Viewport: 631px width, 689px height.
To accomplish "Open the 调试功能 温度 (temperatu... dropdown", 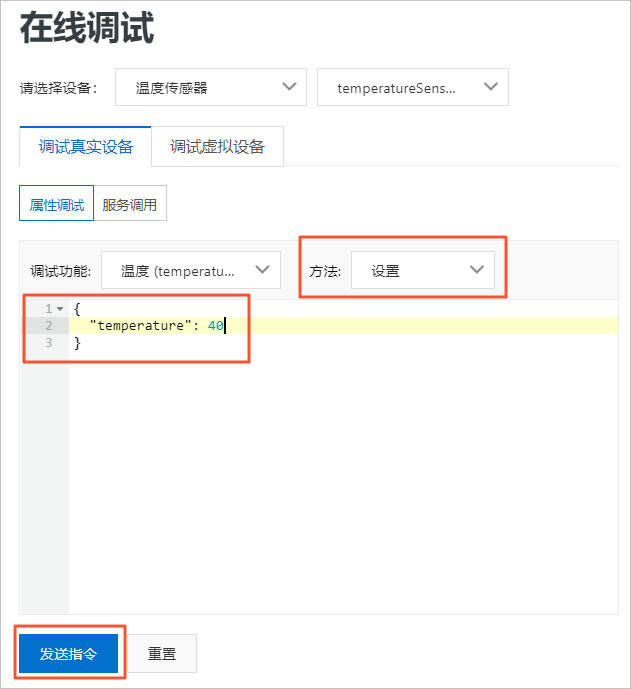I will (x=191, y=270).
